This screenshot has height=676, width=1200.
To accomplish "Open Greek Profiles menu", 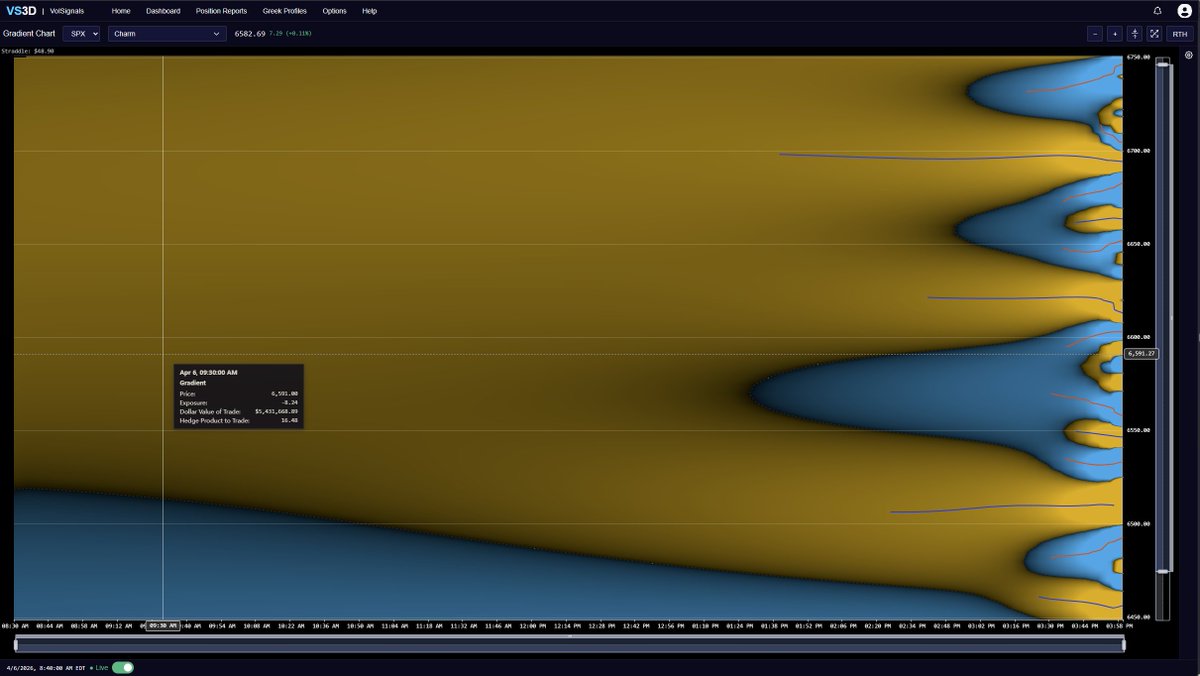I will 285,10.
